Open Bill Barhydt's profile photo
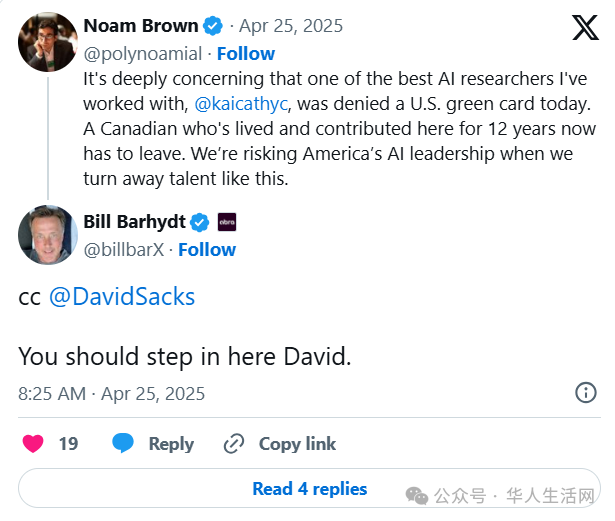615x521 pixels. pos(48,235)
